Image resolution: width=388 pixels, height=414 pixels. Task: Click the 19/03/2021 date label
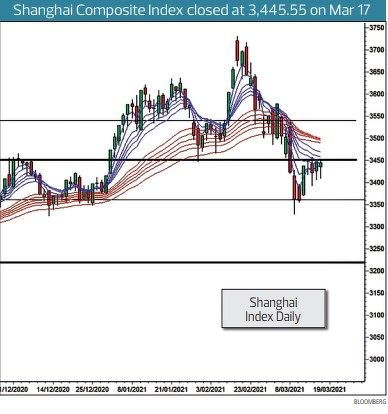[x=329, y=389]
